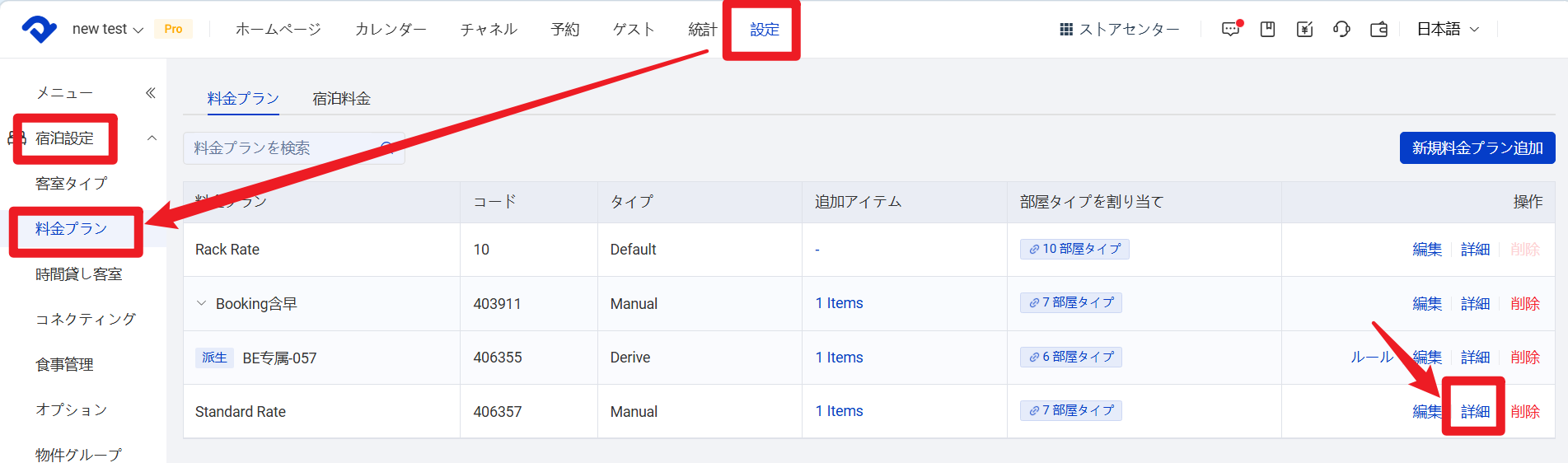Click 新規料金プラン追加 button
The width and height of the screenshot is (1568, 463).
(x=1477, y=147)
